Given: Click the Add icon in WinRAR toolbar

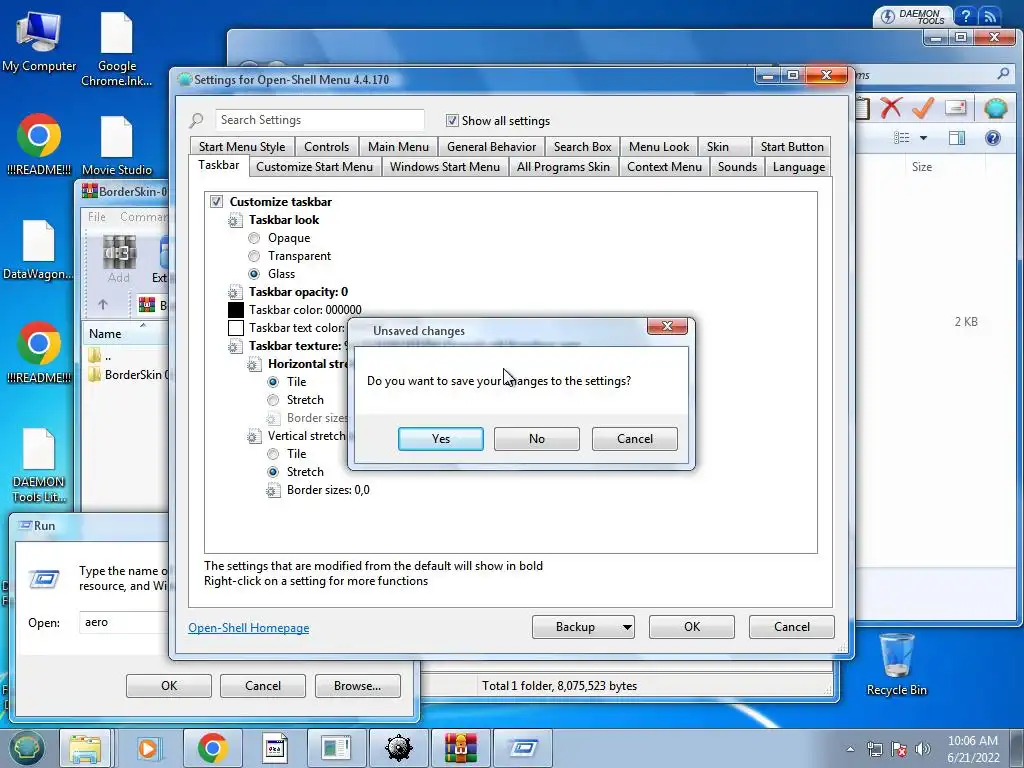Looking at the screenshot, I should (x=119, y=259).
